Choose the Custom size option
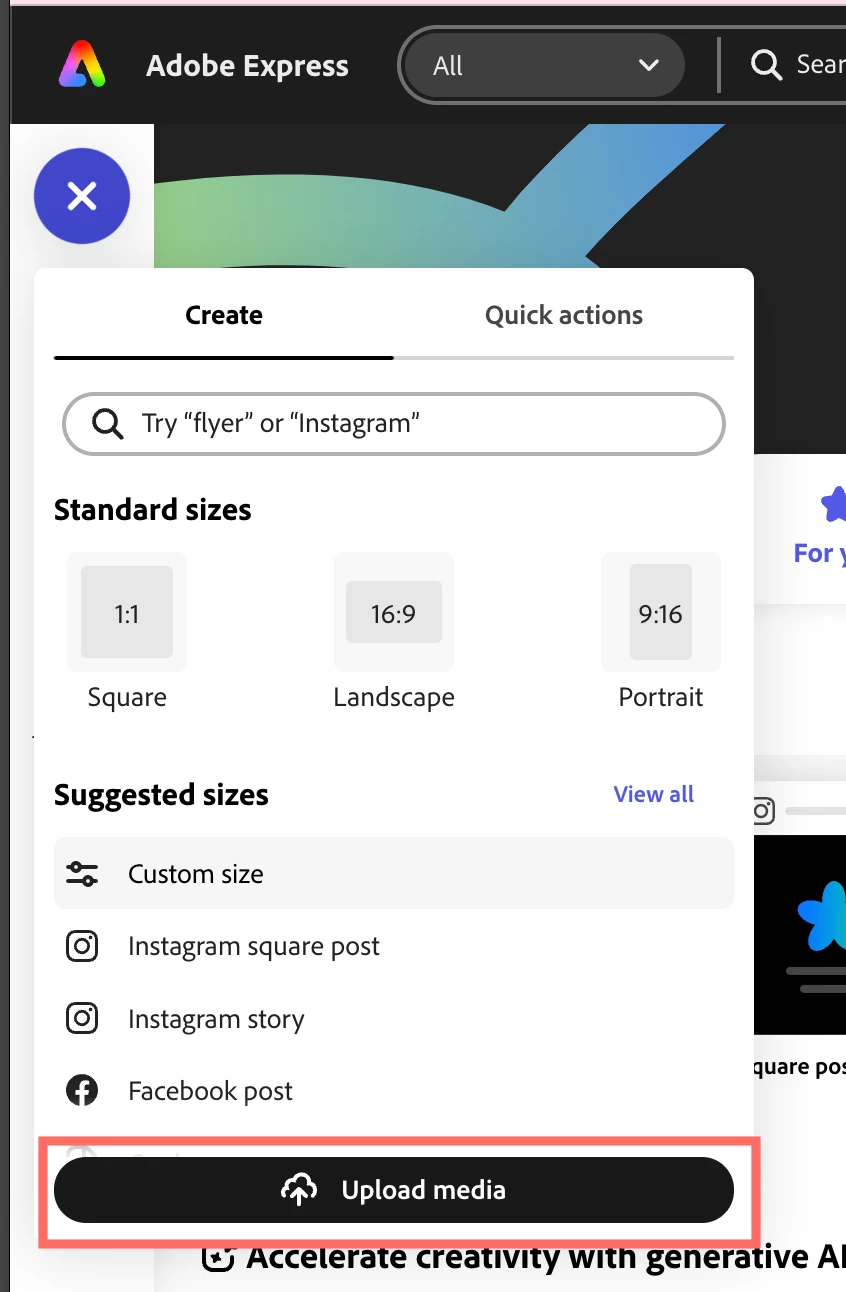846x1292 pixels. pyautogui.click(x=394, y=874)
